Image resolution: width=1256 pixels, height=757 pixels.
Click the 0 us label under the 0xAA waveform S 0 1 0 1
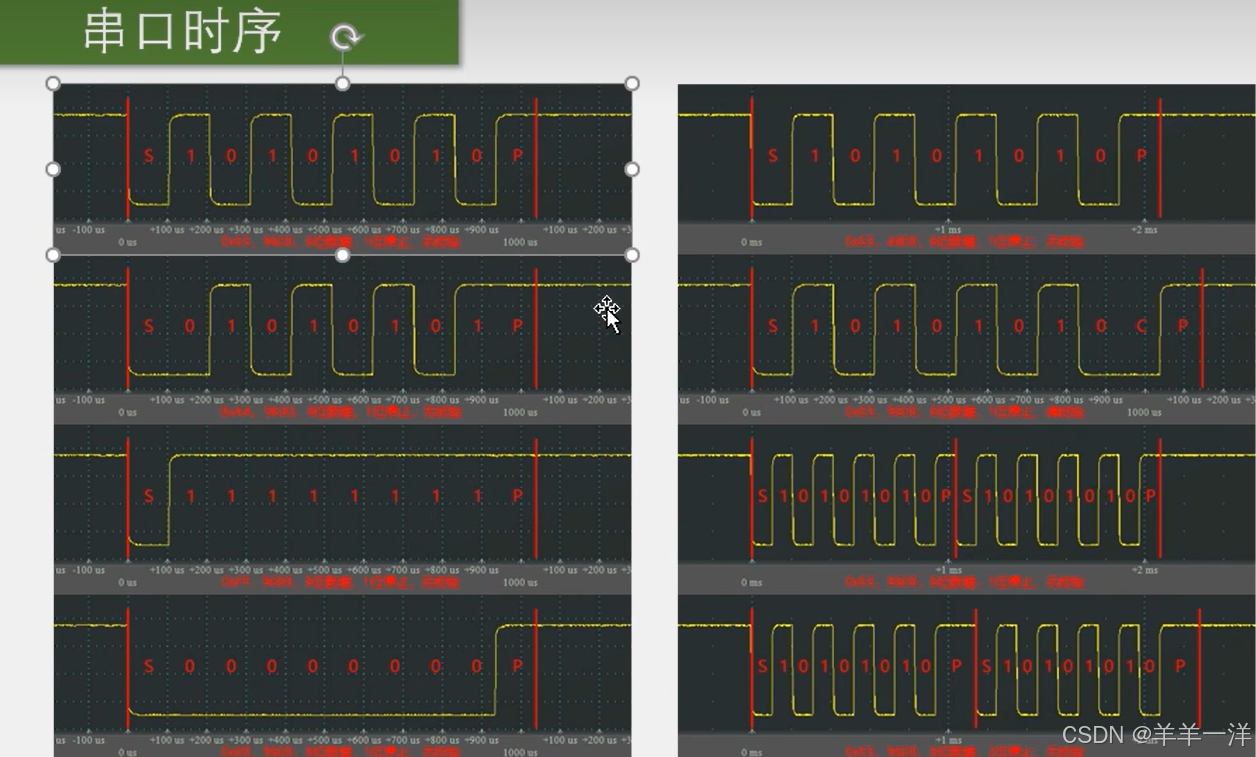[x=127, y=412]
